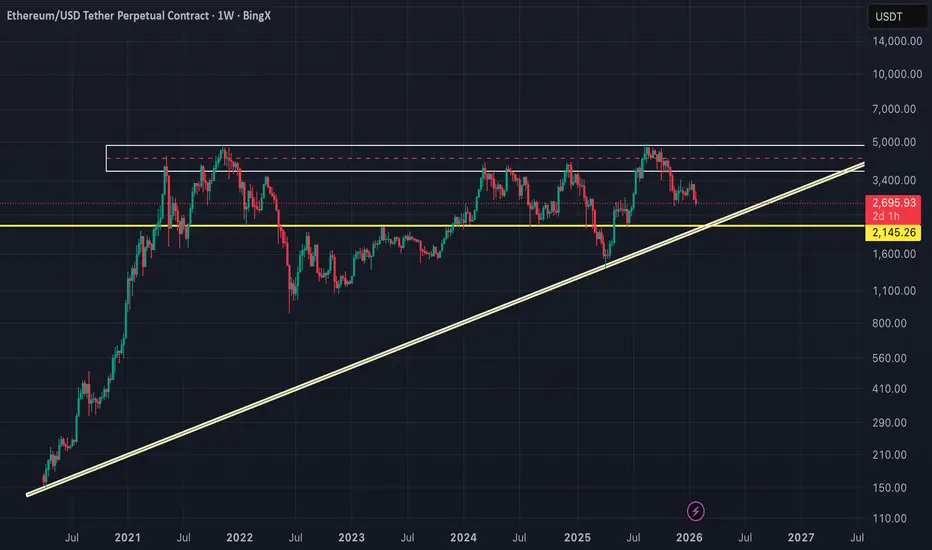The height and width of the screenshot is (550, 932).
Task: Click the 2024 label on time axis
Action: (x=463, y=538)
